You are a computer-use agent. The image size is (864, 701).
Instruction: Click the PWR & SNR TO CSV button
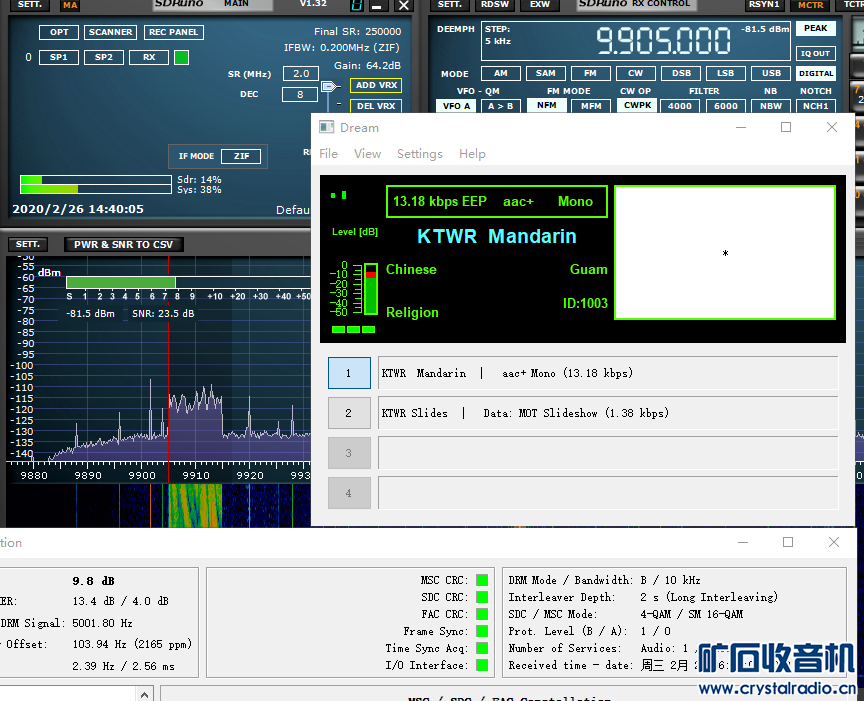pyautogui.click(x=123, y=244)
